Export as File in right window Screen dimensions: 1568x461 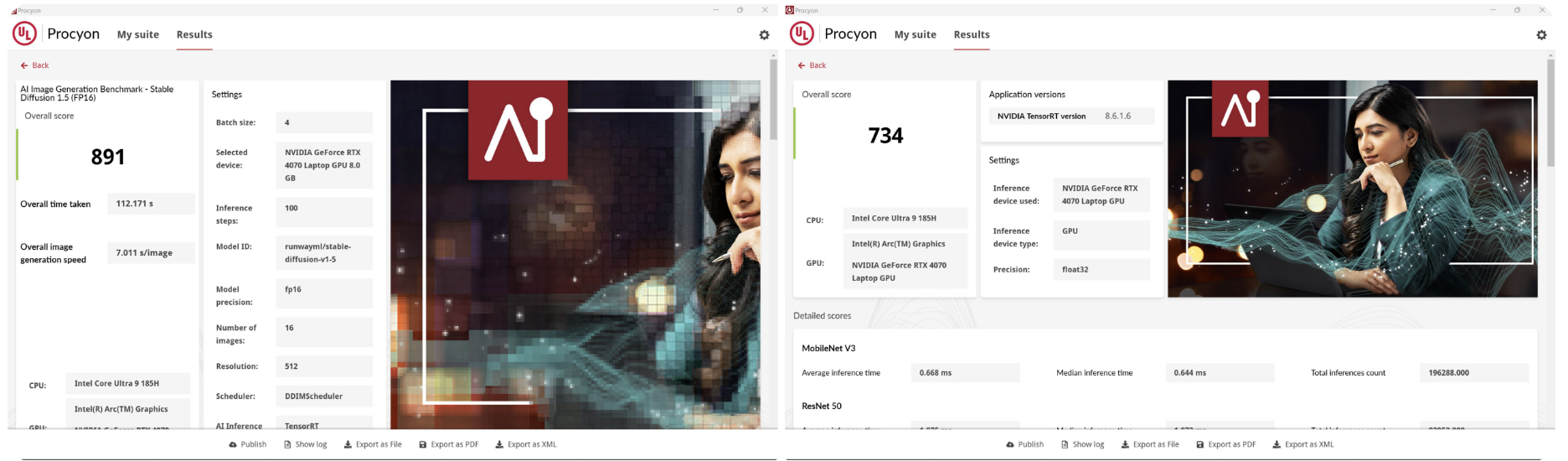[1150, 444]
